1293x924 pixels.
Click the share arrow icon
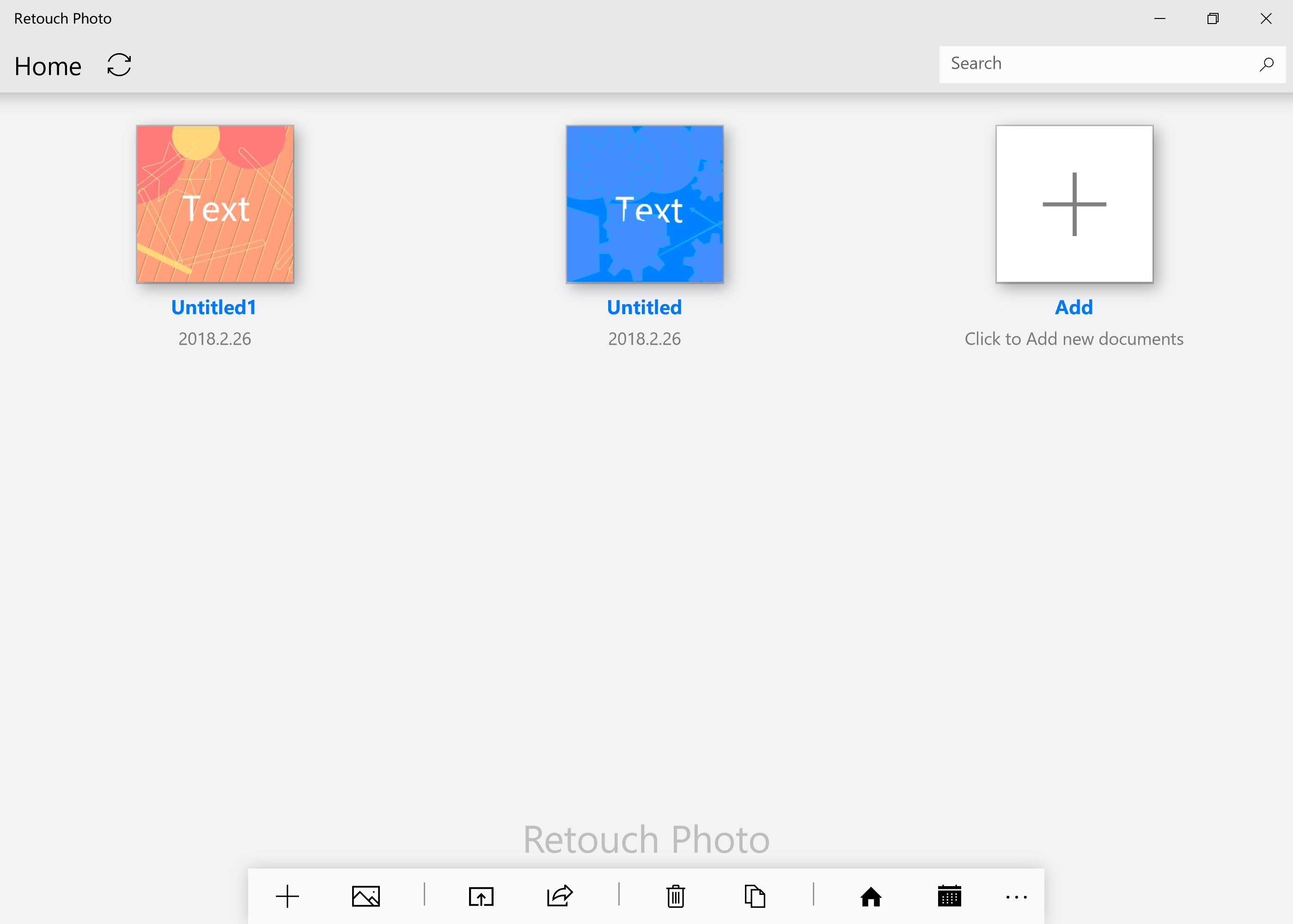pos(560,897)
